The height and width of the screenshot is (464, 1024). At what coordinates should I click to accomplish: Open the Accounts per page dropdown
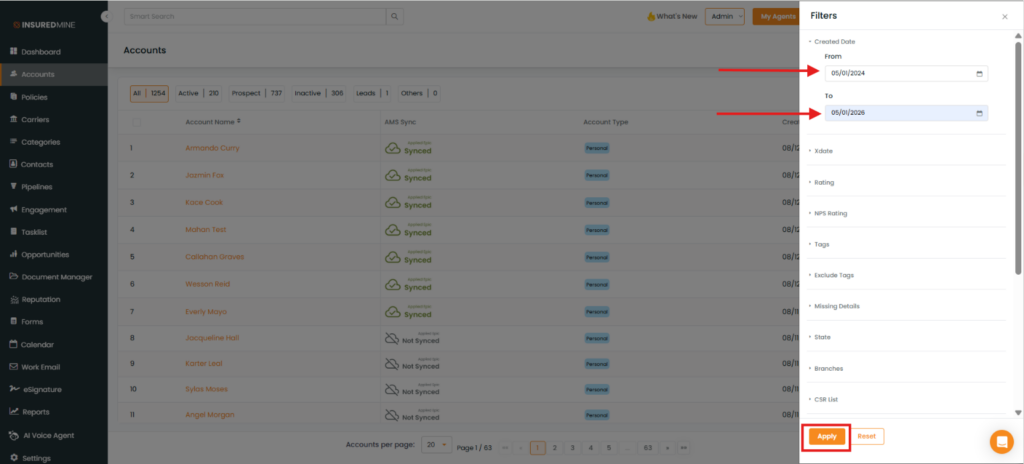click(437, 445)
